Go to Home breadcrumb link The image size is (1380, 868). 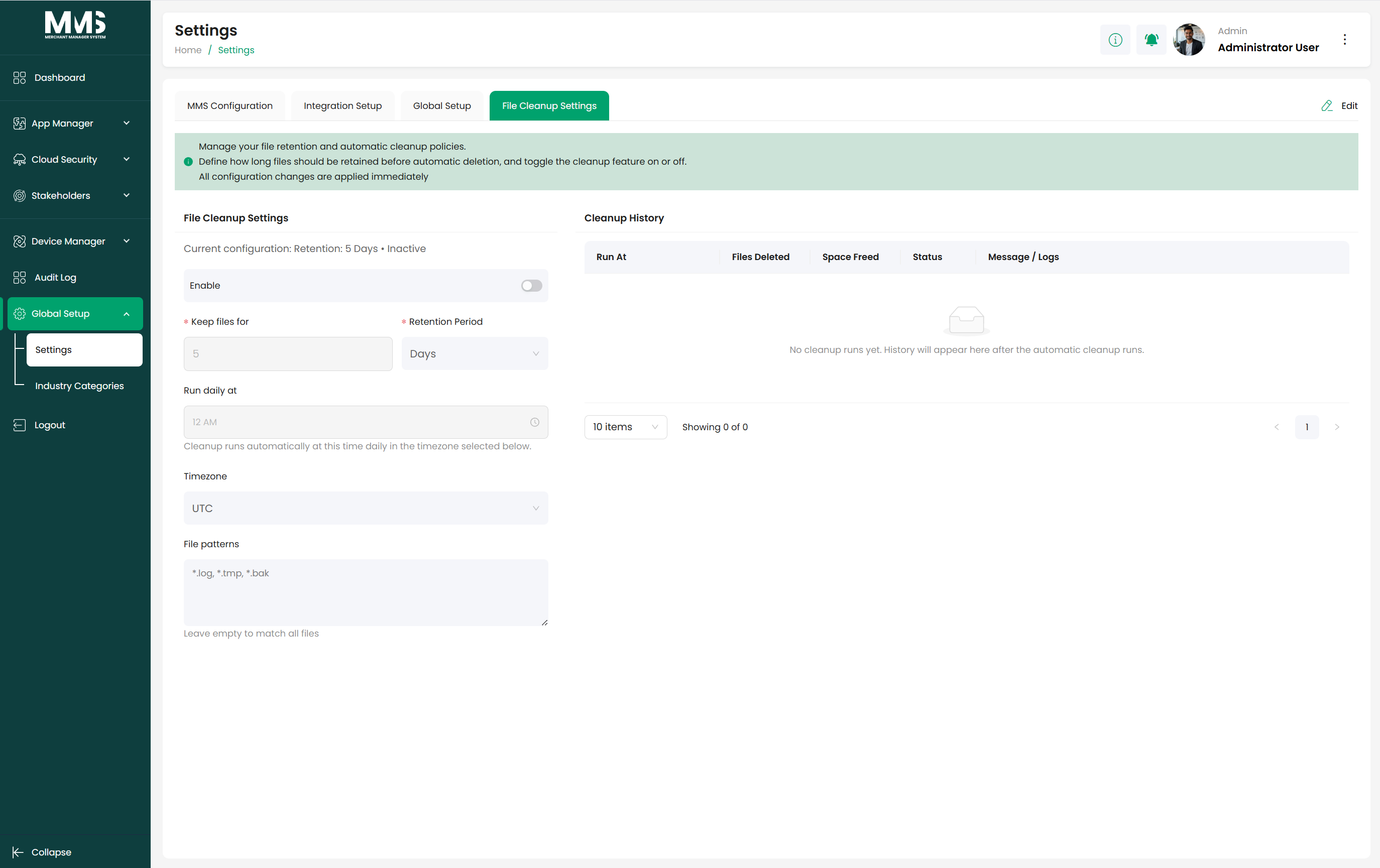pos(188,50)
